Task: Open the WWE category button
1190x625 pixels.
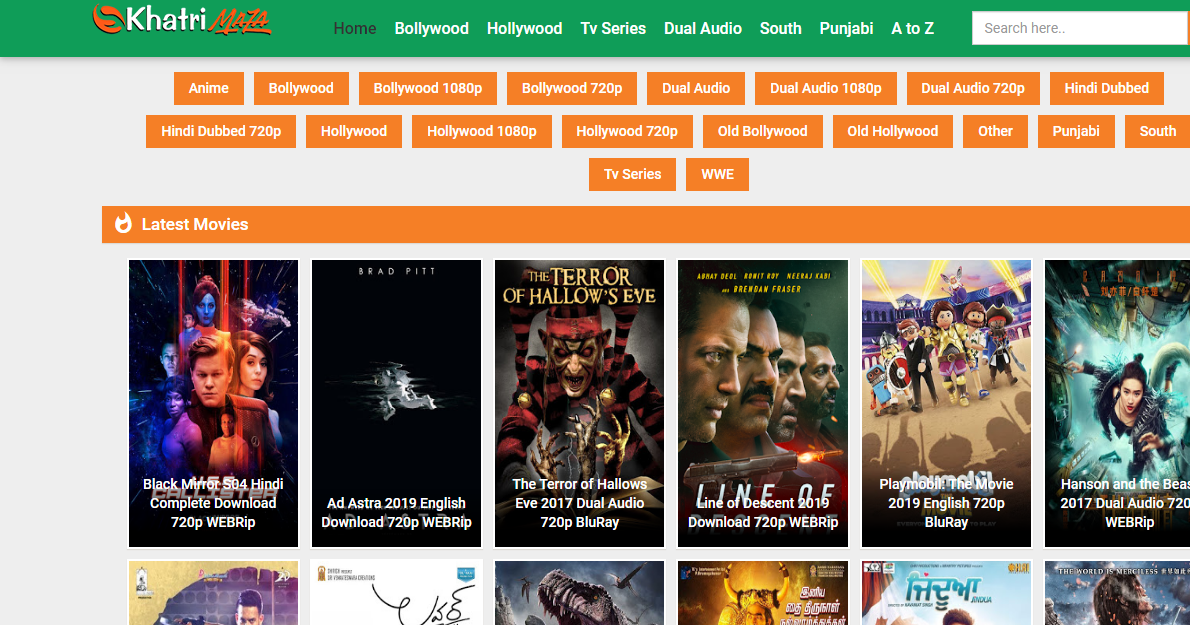Action: [x=717, y=174]
